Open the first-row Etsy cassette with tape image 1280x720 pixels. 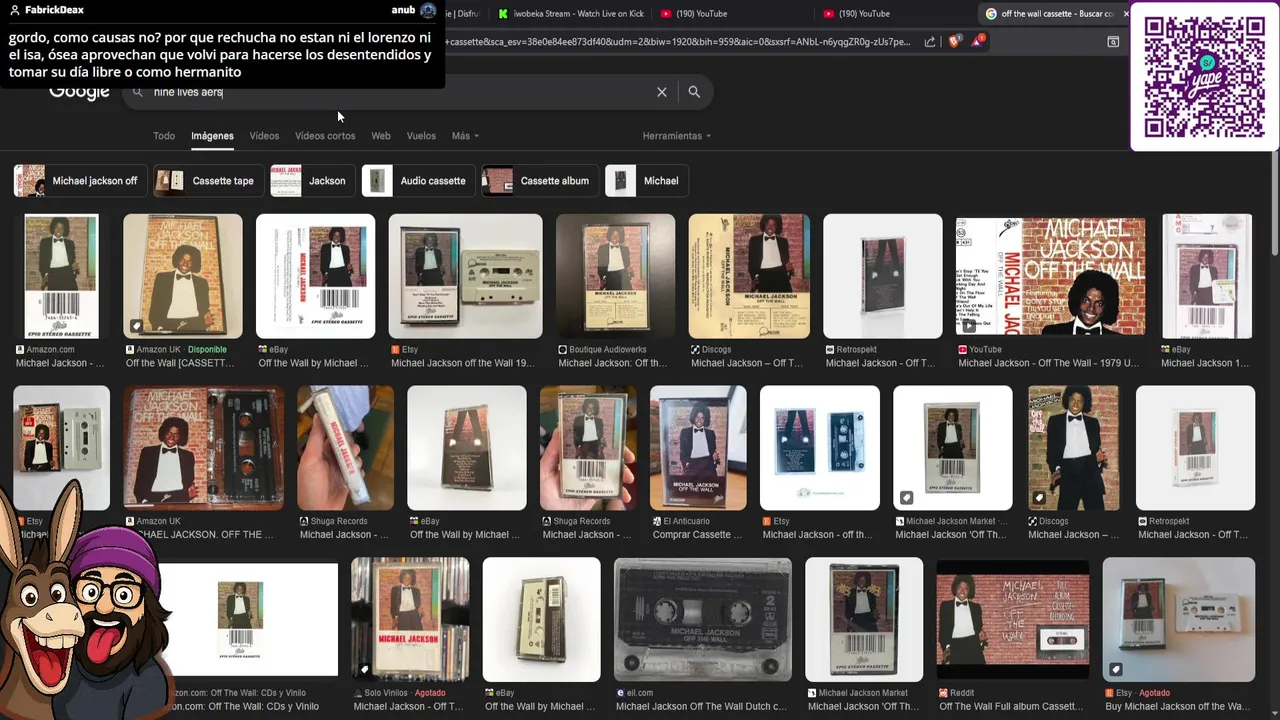(465, 276)
